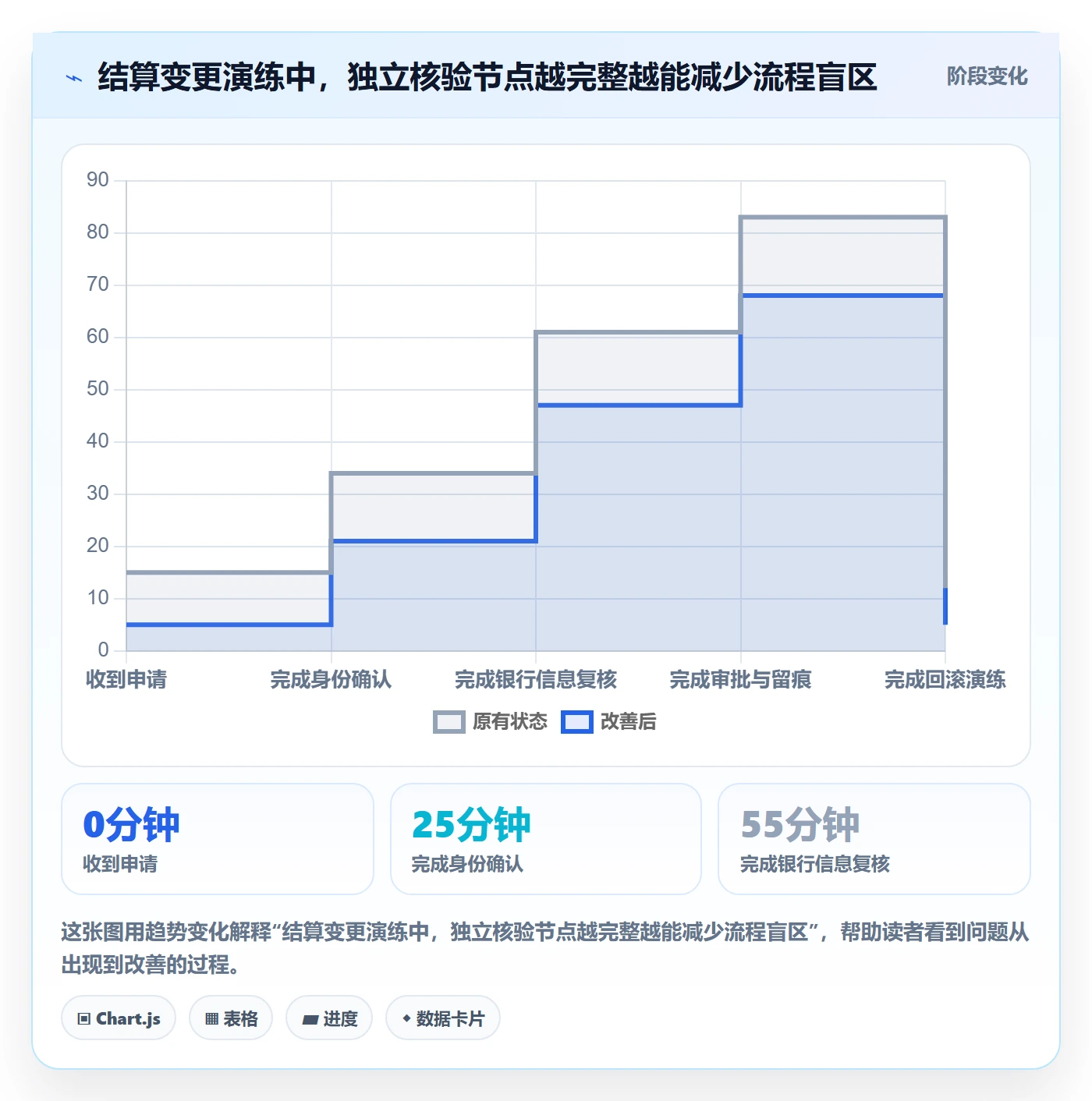Select the Chart.js tag
The width and height of the screenshot is (1092, 1101).
119,1018
